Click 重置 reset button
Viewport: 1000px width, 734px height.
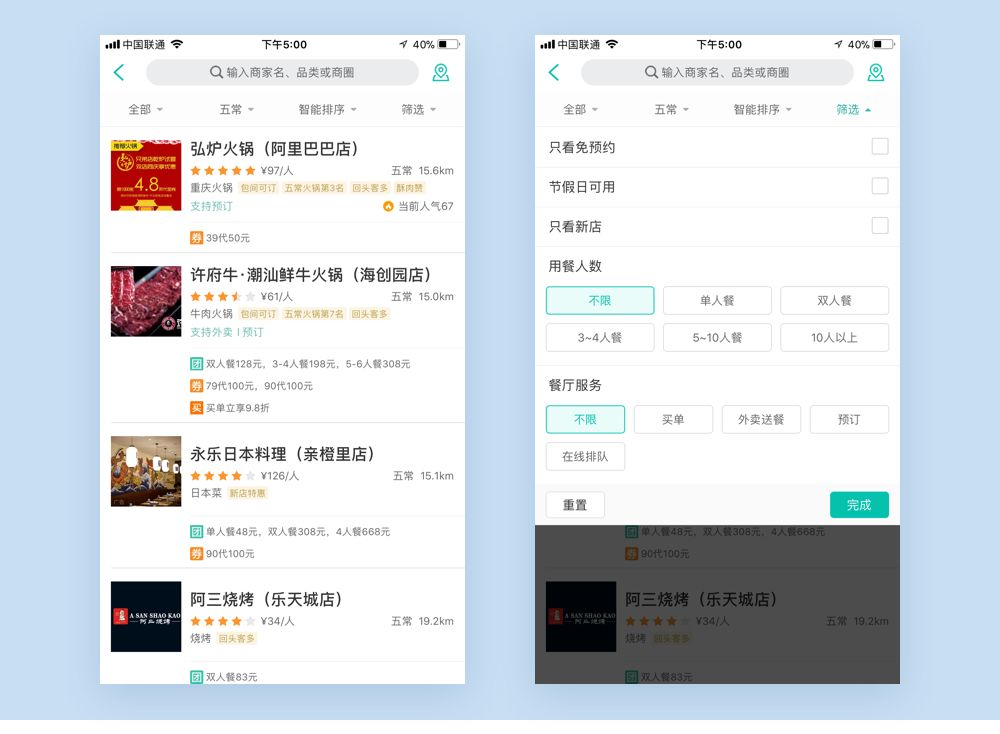point(575,505)
